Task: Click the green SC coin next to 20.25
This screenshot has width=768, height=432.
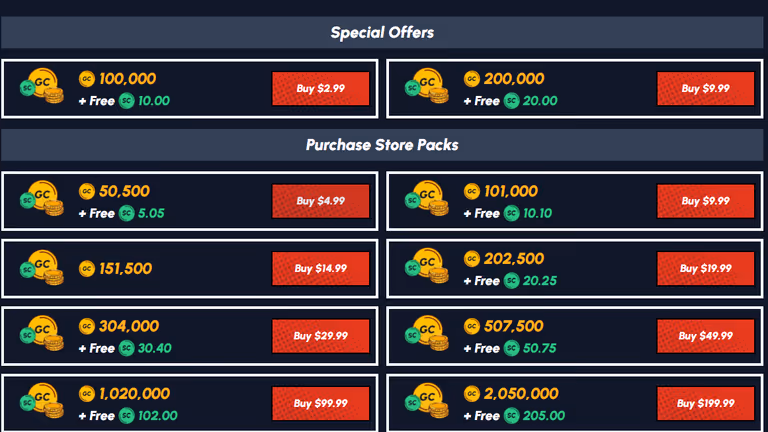Action: 512,281
